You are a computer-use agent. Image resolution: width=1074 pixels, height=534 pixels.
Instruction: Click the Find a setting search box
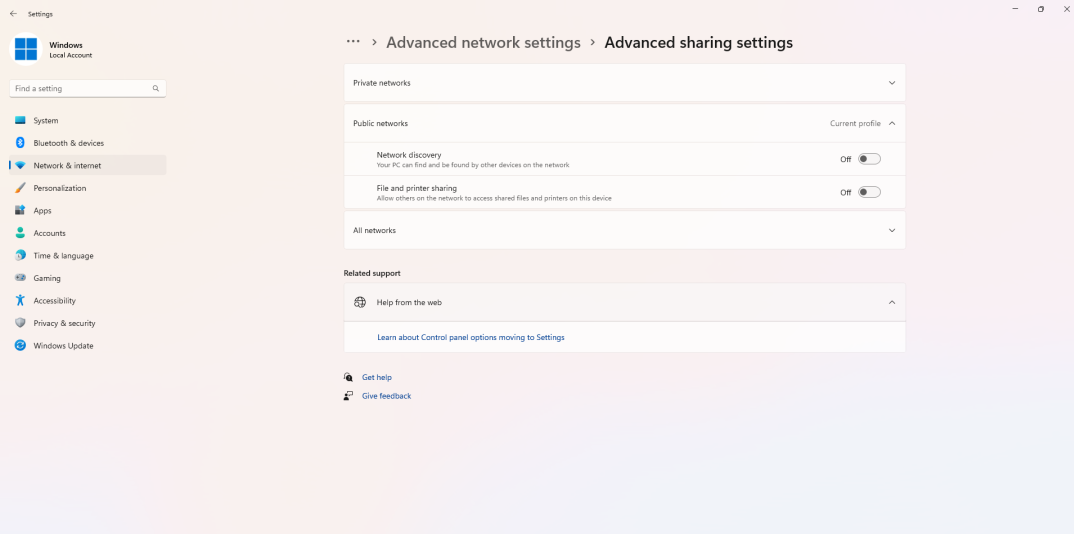click(88, 88)
